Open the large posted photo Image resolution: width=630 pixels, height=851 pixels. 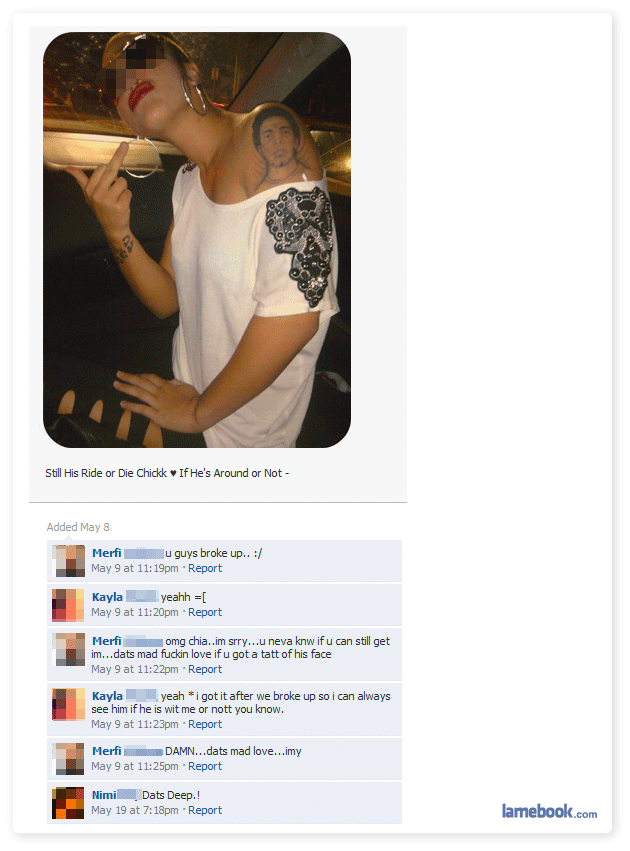[197, 240]
